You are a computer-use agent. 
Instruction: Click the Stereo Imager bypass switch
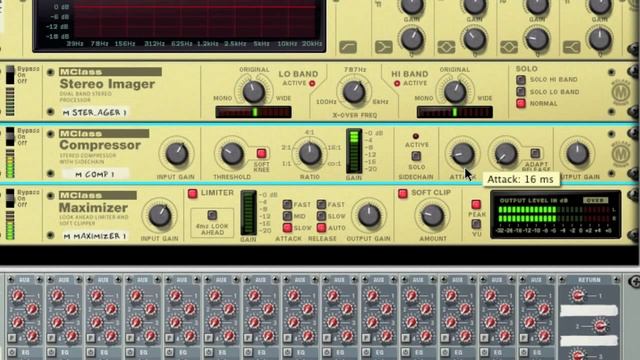tap(10, 76)
